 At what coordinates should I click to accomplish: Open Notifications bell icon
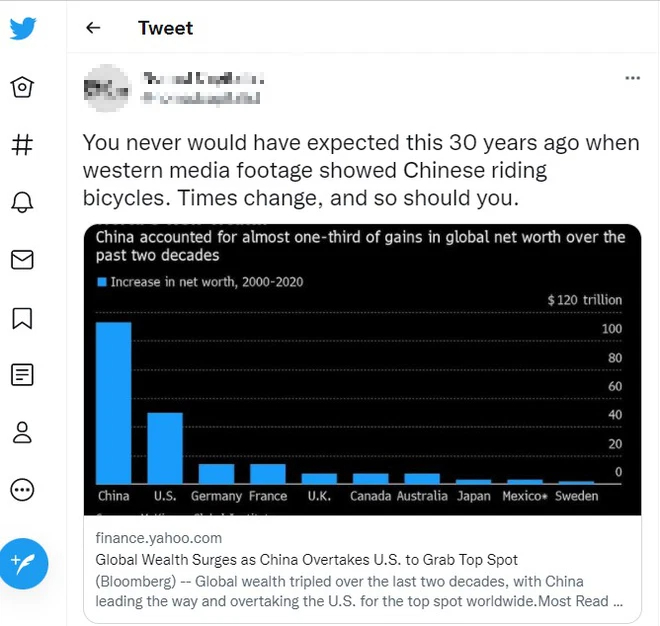point(22,202)
